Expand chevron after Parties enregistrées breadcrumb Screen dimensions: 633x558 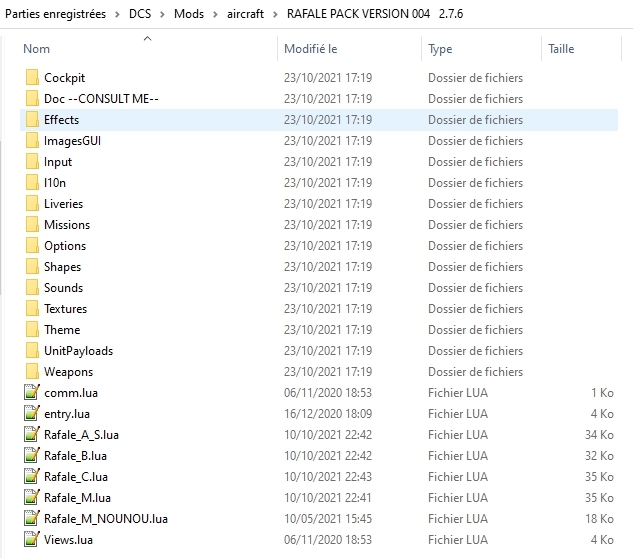(x=117, y=15)
